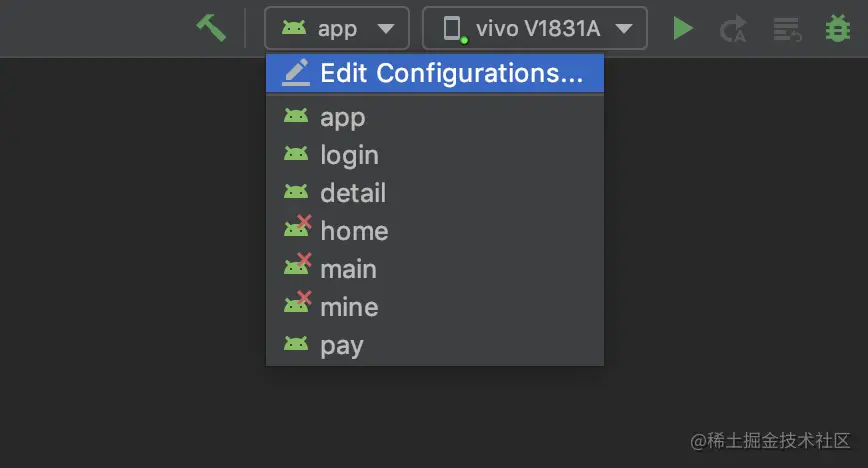Click the pencil icon beside Edit Configurations
Viewport: 868px width, 468px height.
[x=296, y=73]
